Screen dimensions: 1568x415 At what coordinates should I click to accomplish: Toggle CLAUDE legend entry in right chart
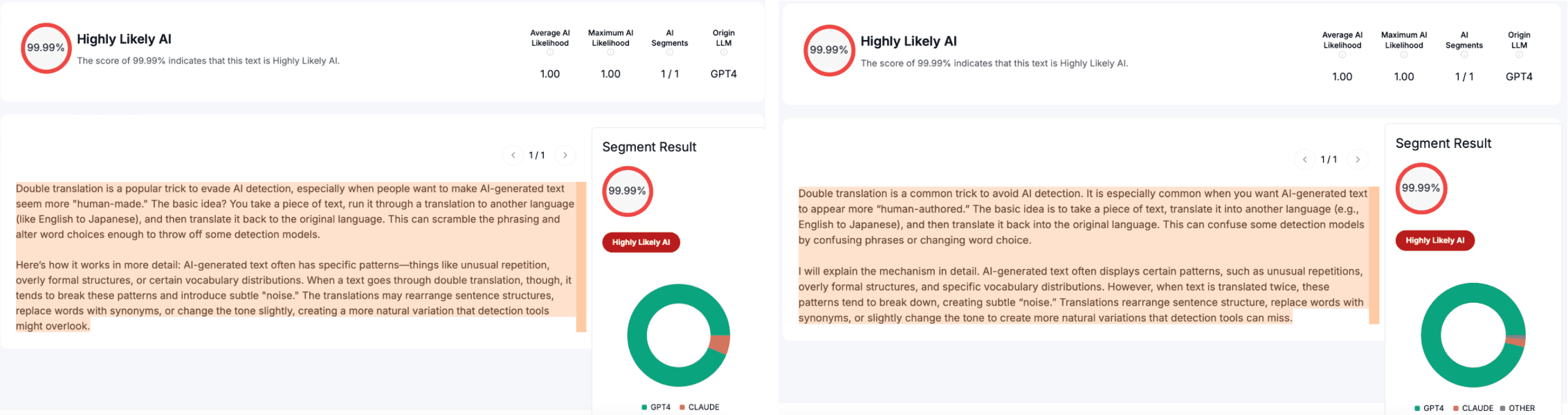click(1473, 408)
